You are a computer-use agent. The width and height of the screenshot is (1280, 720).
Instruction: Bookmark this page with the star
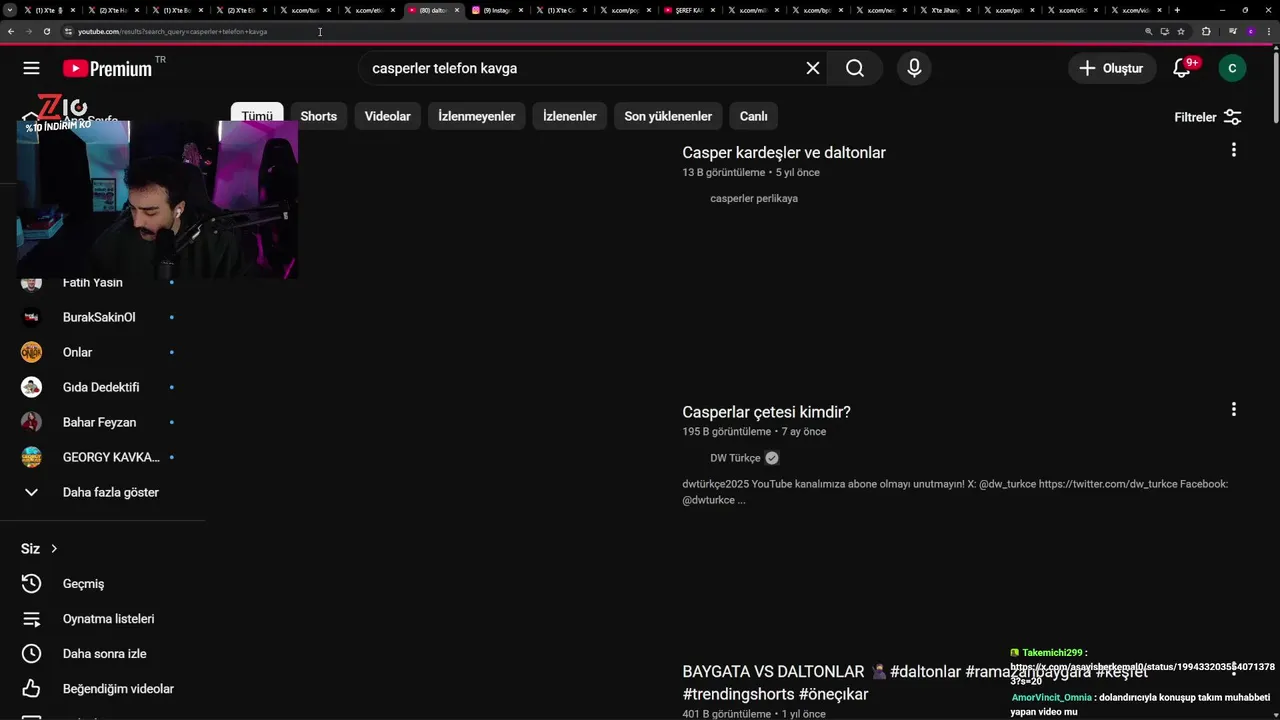pyautogui.click(x=1181, y=31)
